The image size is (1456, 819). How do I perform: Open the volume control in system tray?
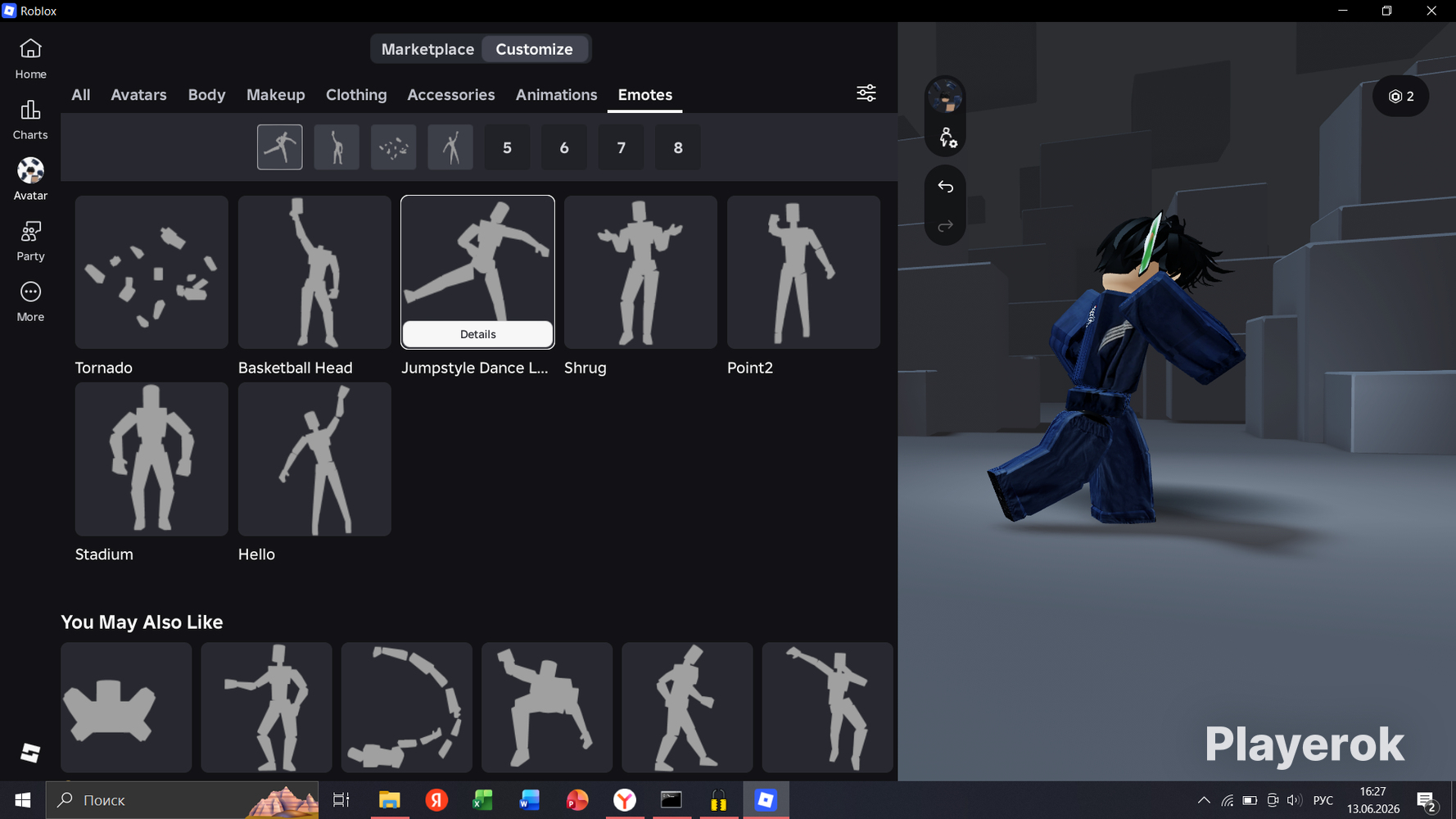pyautogui.click(x=1294, y=800)
